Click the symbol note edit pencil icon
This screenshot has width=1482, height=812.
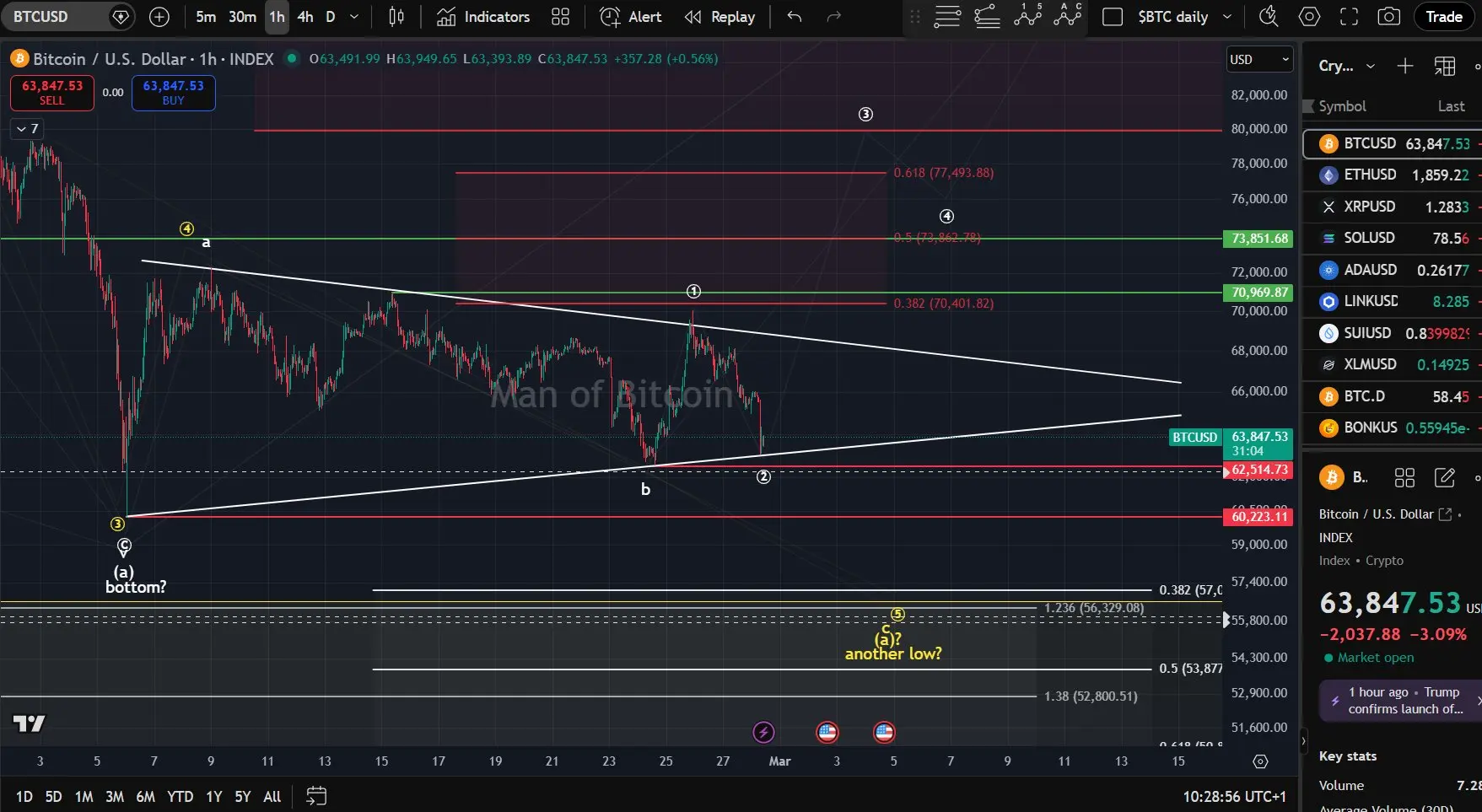pyautogui.click(x=1445, y=478)
